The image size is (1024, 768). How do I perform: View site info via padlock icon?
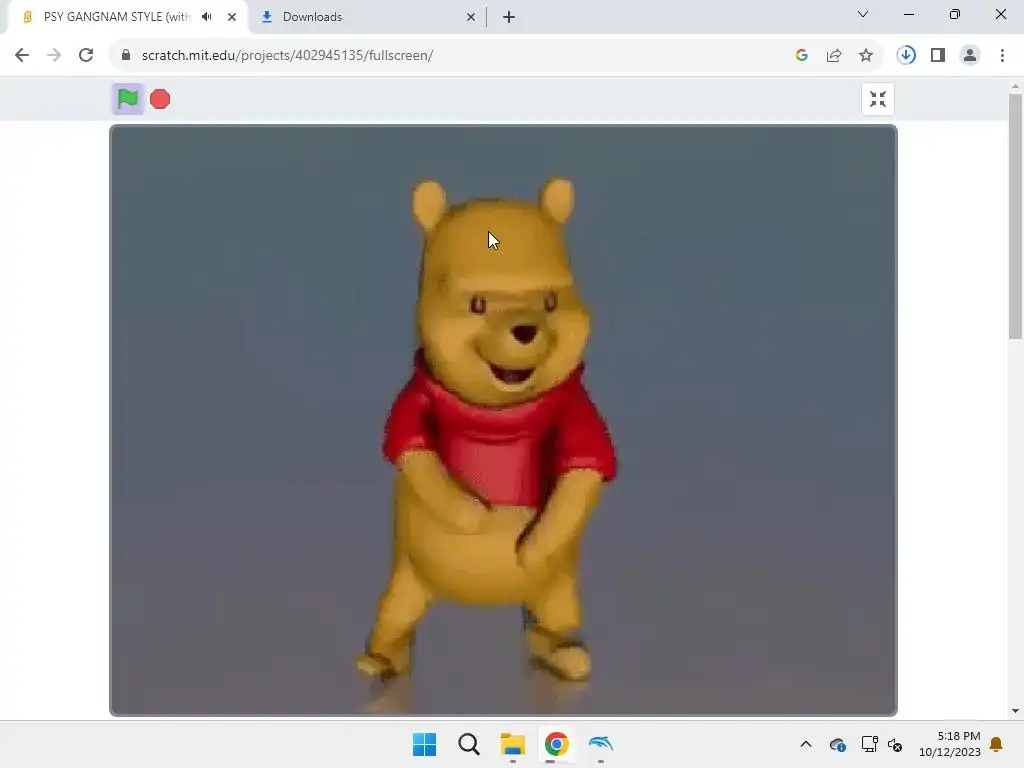click(126, 56)
